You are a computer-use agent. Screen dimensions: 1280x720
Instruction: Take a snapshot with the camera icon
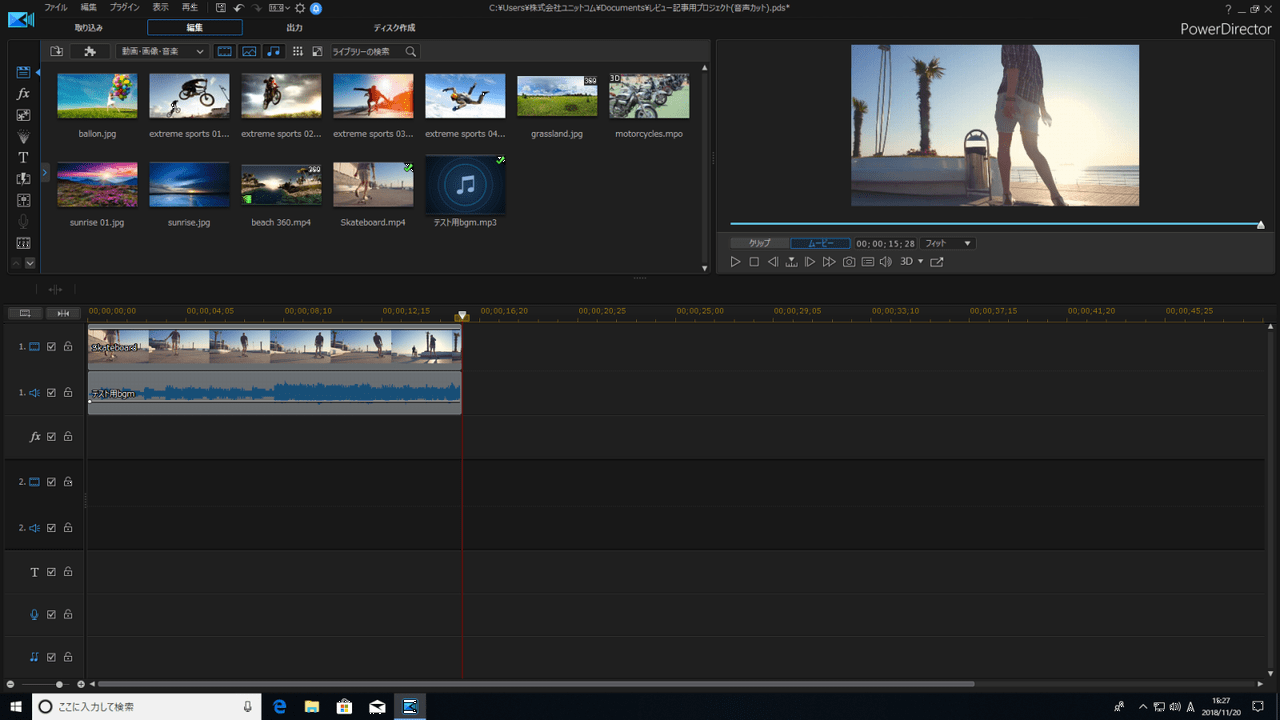[849, 262]
